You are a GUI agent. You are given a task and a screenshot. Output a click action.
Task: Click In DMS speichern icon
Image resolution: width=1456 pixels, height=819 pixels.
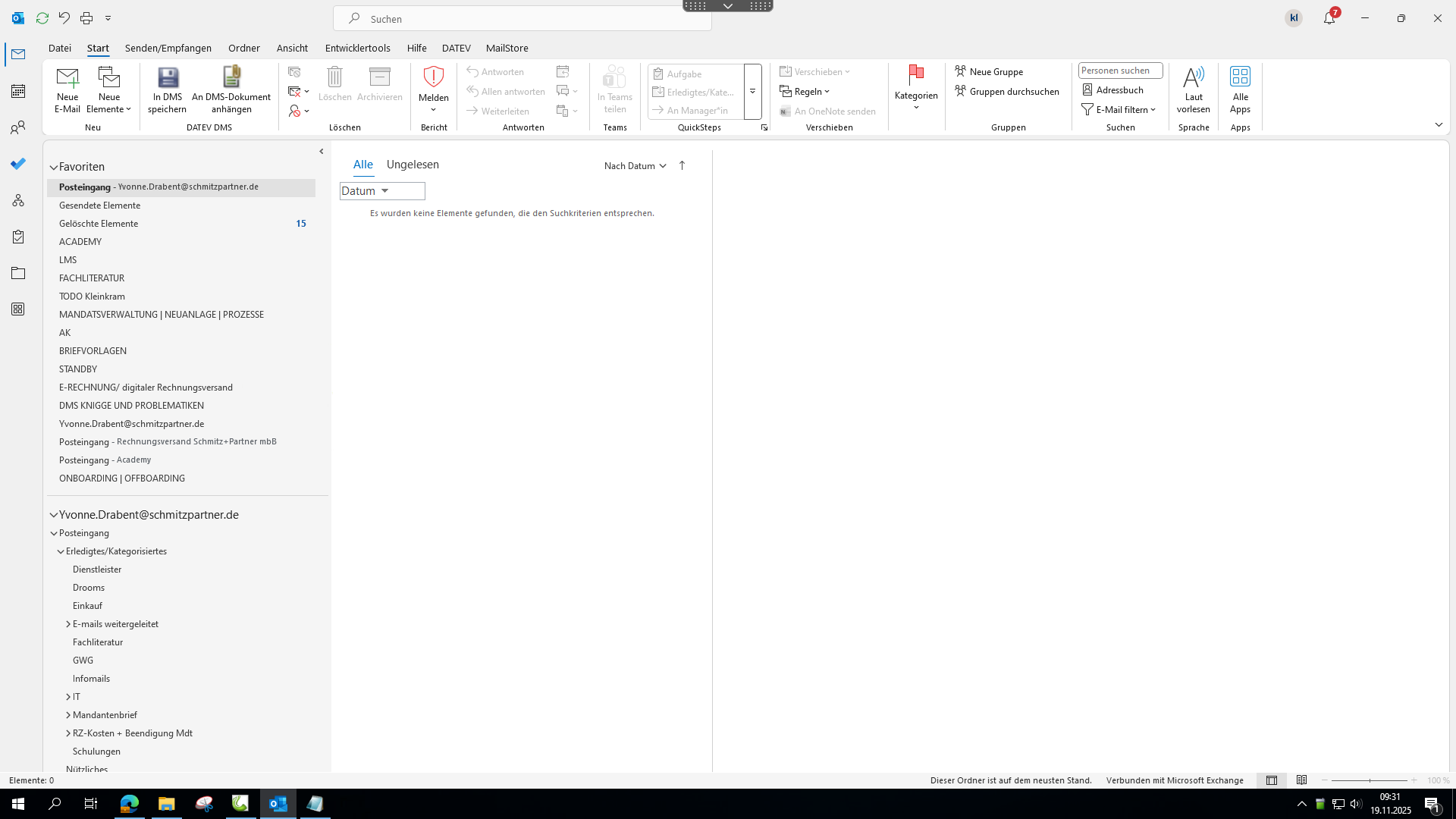(167, 78)
